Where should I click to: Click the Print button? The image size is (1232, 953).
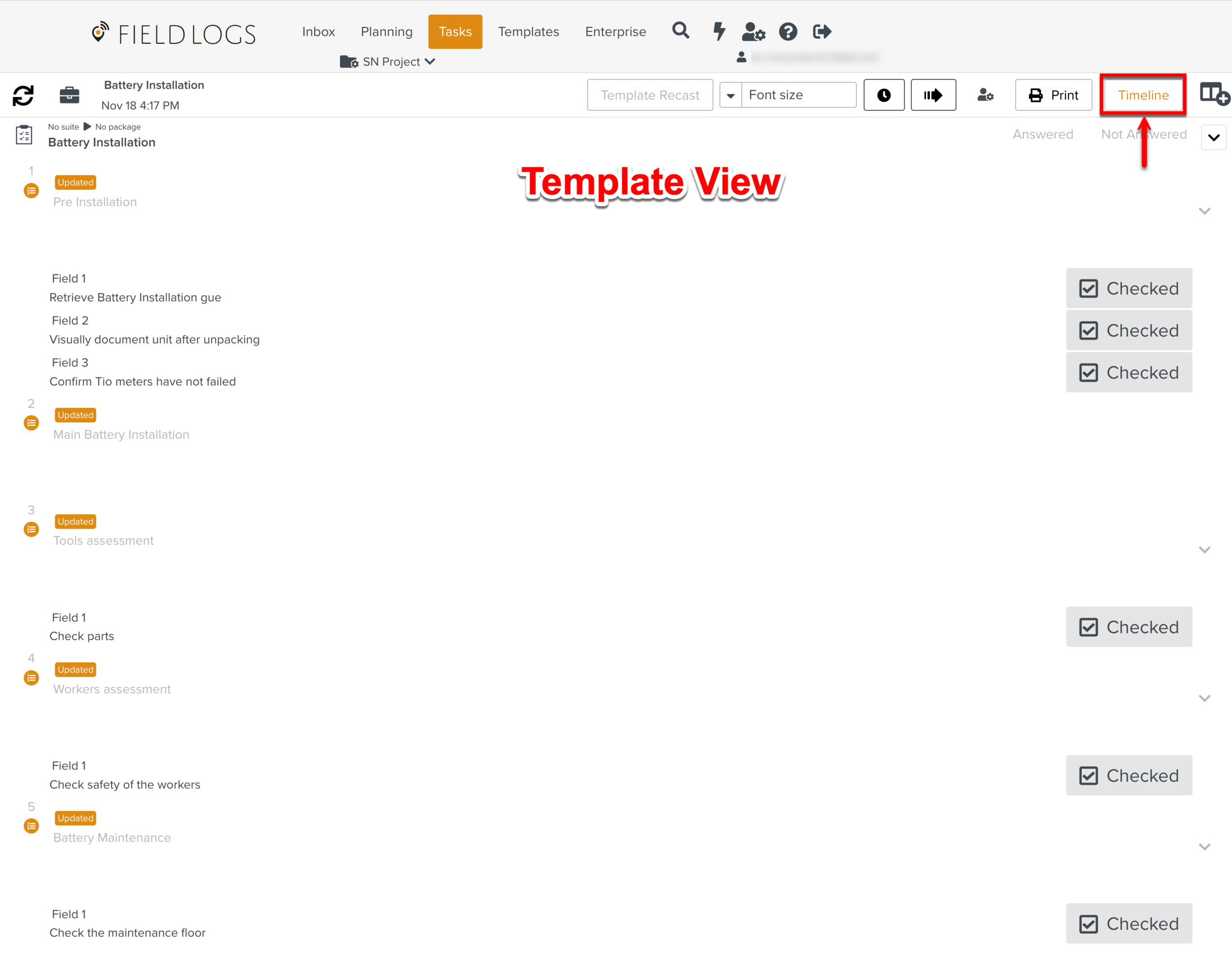pyautogui.click(x=1053, y=95)
